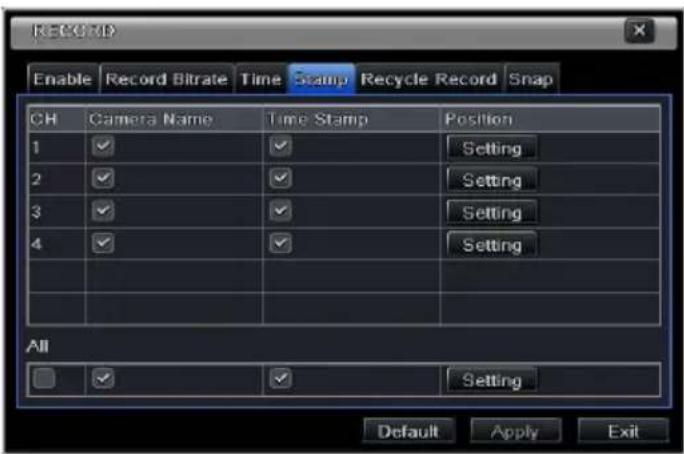The width and height of the screenshot is (684, 454).
Task: Click the All label
Action: (x=38, y=346)
